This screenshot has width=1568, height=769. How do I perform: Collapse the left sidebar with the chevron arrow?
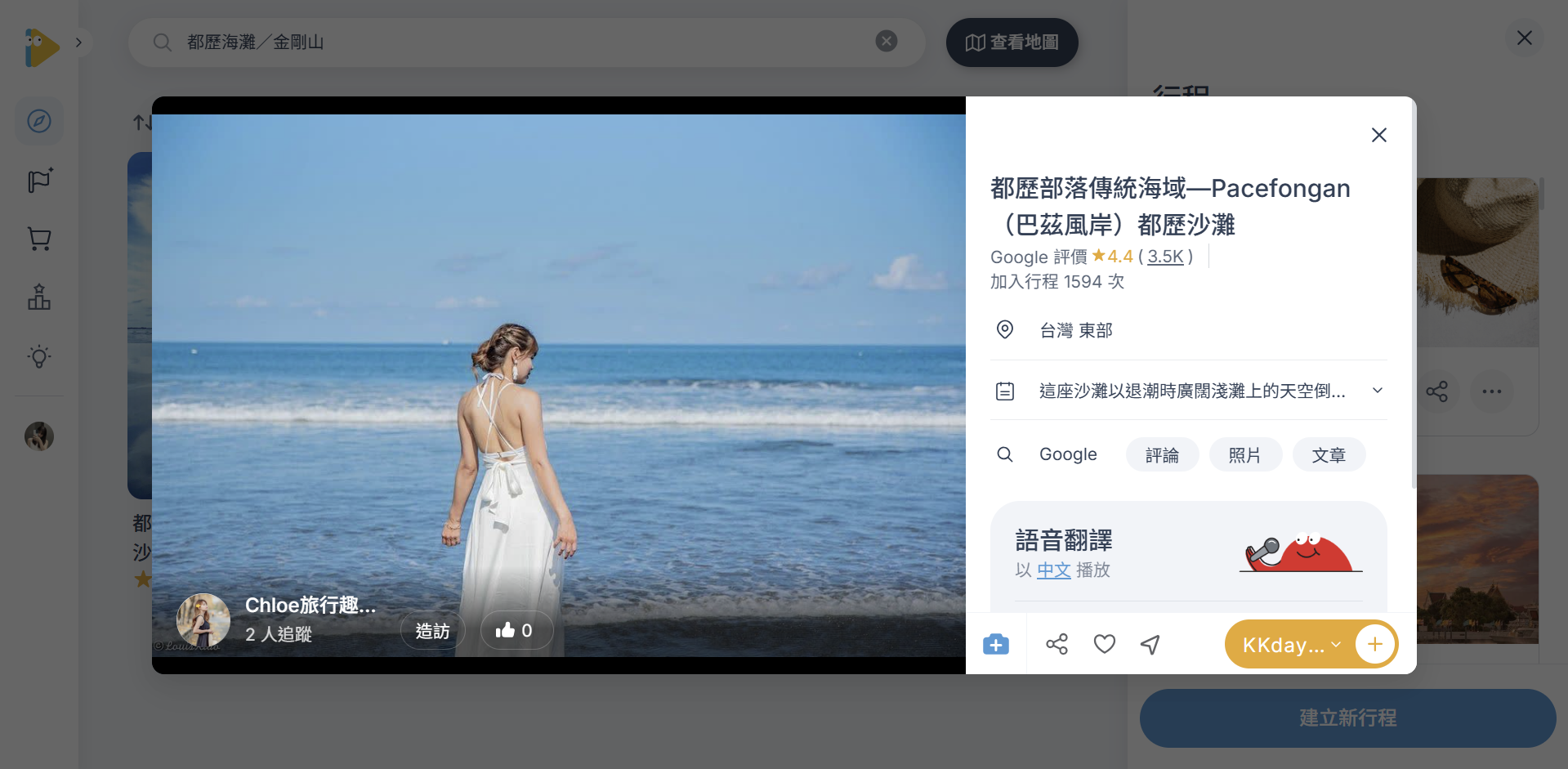tap(79, 42)
